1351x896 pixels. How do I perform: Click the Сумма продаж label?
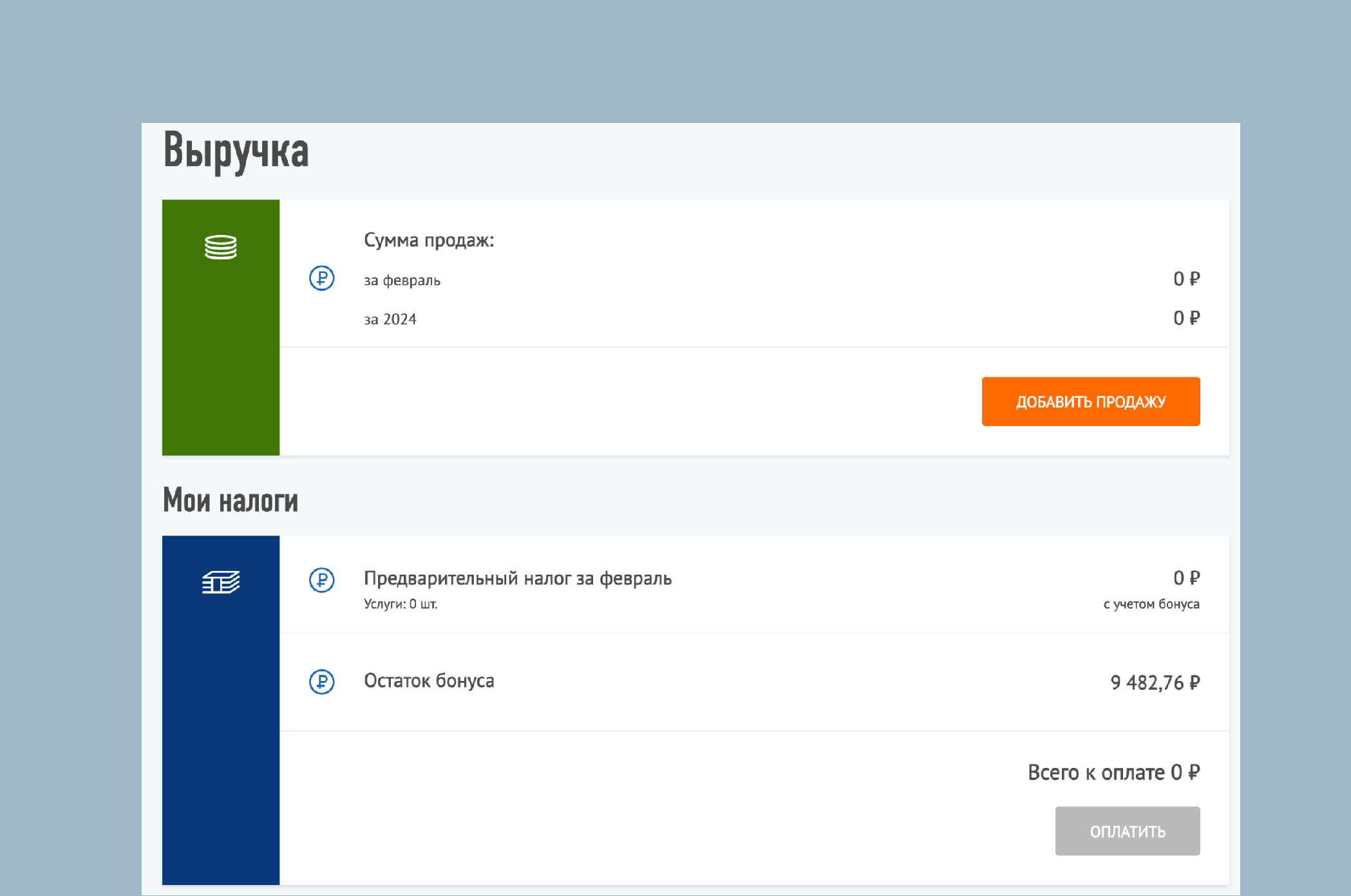click(x=428, y=240)
